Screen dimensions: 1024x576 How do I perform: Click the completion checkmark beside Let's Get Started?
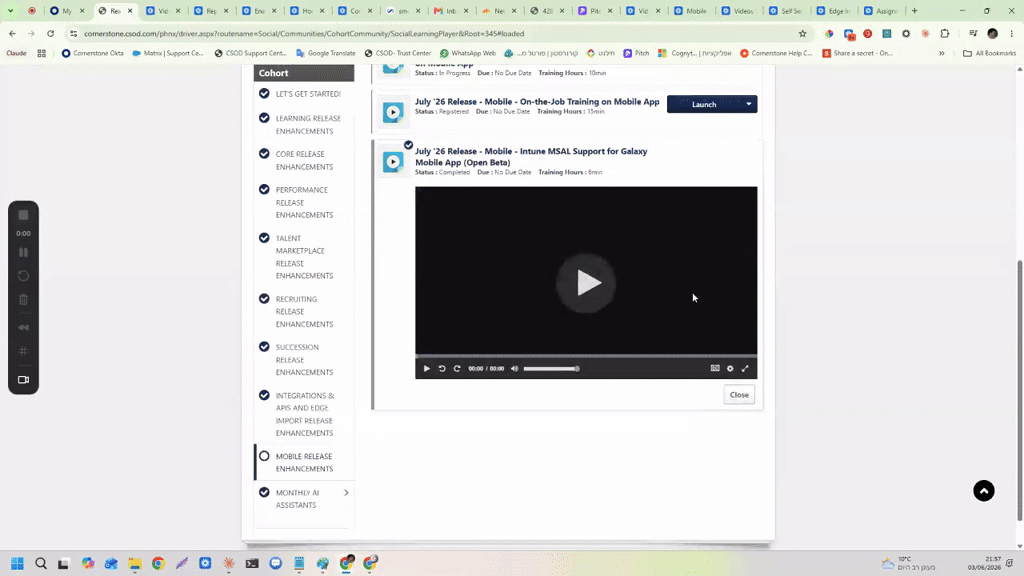(264, 93)
